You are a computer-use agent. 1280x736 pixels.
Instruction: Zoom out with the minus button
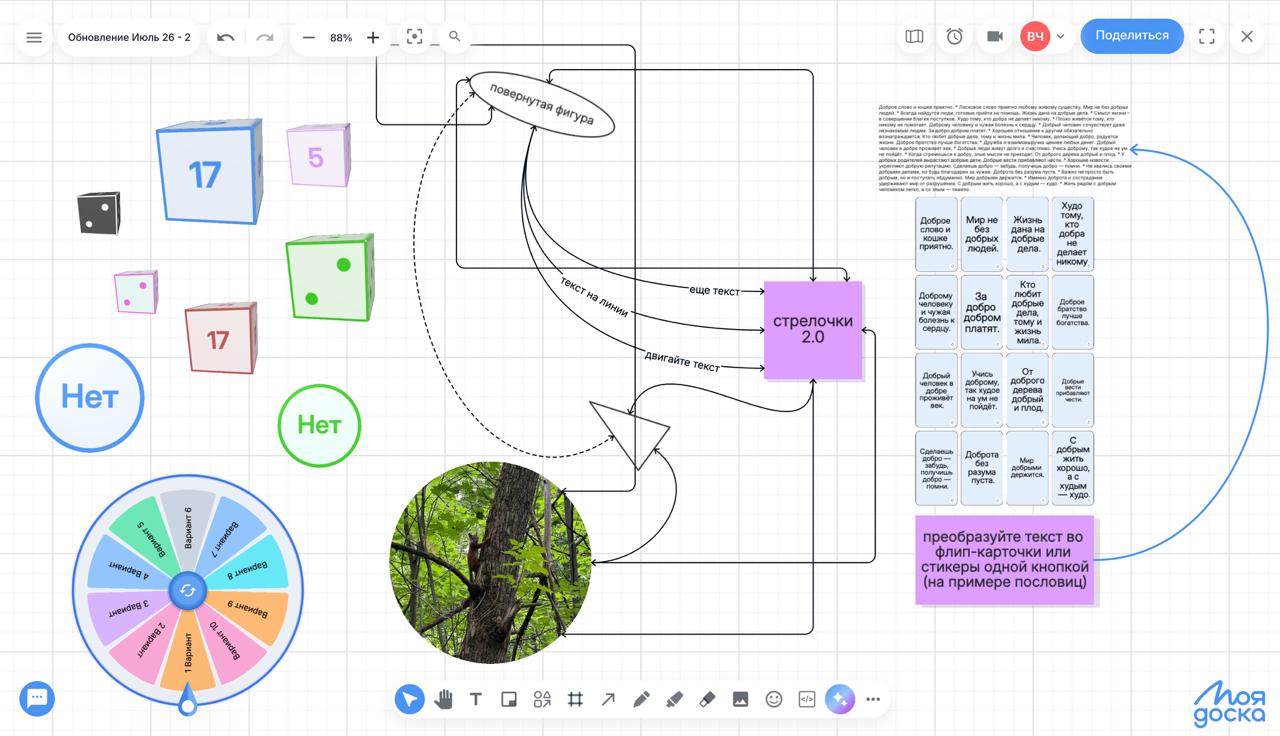(x=309, y=38)
